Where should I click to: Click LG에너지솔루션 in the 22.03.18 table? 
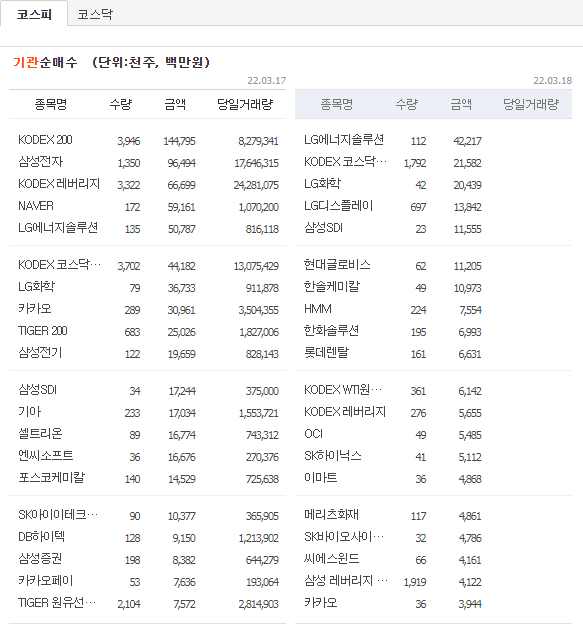pyautogui.click(x=344, y=140)
